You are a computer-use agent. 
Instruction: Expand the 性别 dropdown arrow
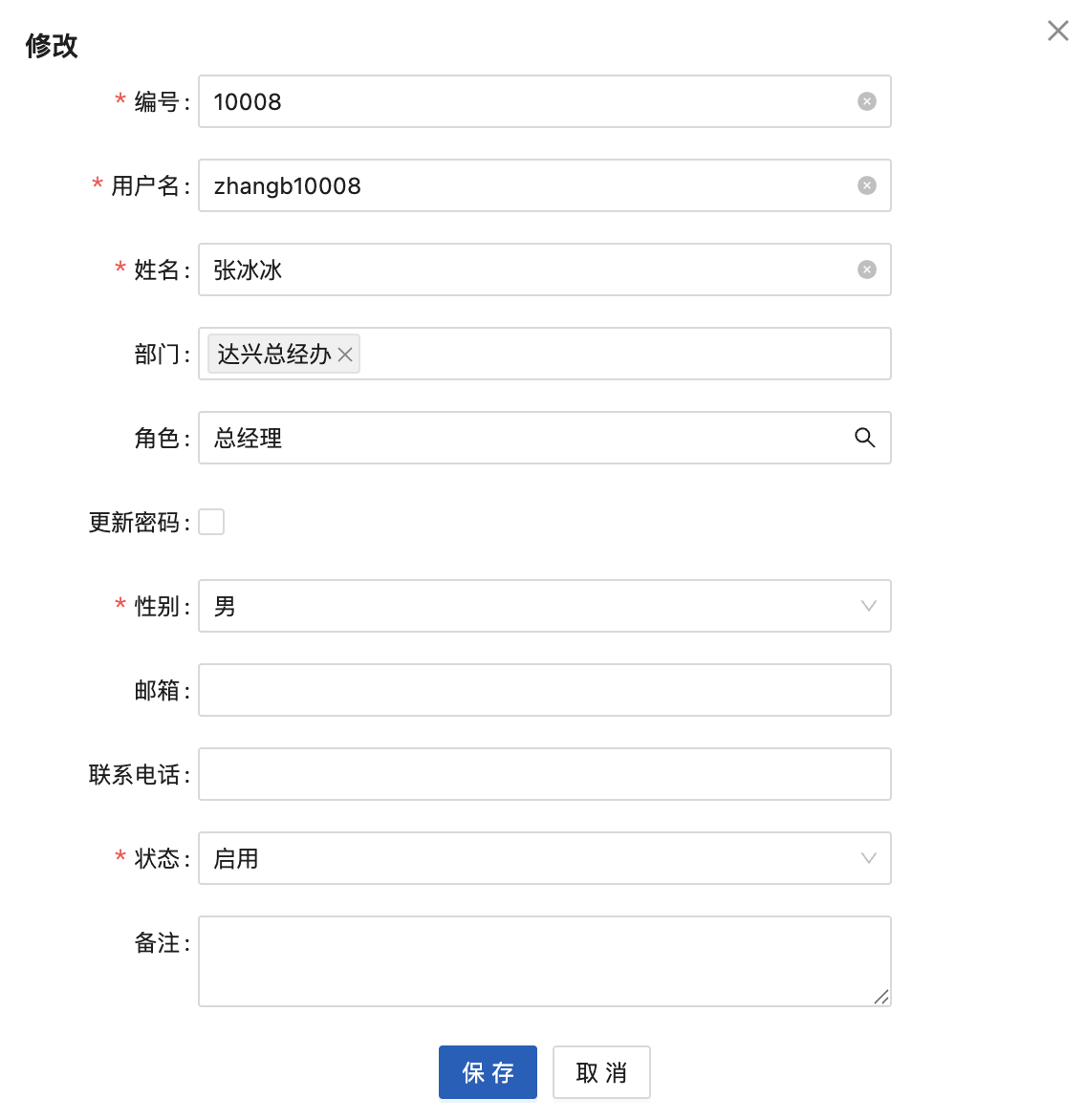click(x=868, y=606)
